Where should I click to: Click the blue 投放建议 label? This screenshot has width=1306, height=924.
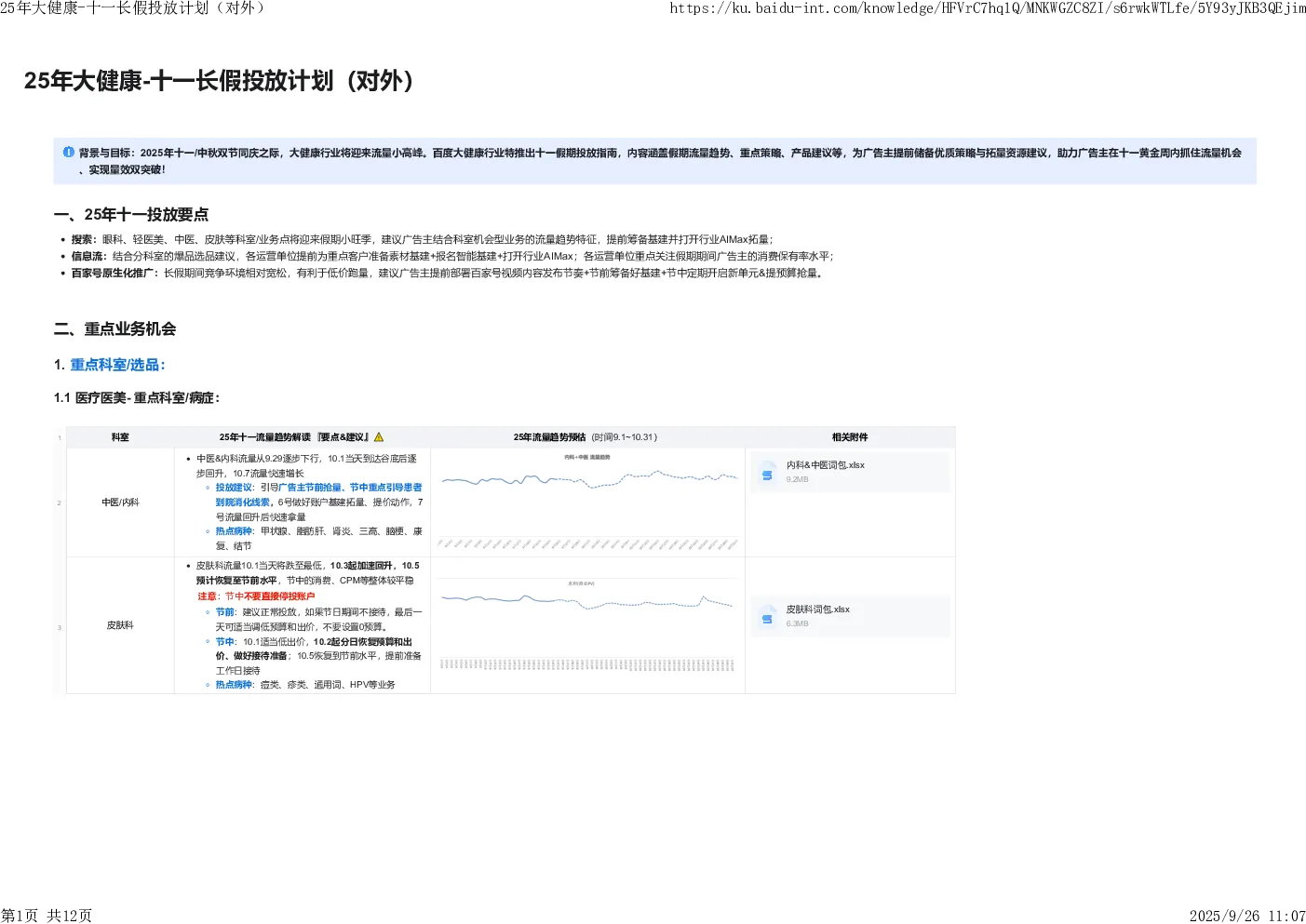click(234, 488)
